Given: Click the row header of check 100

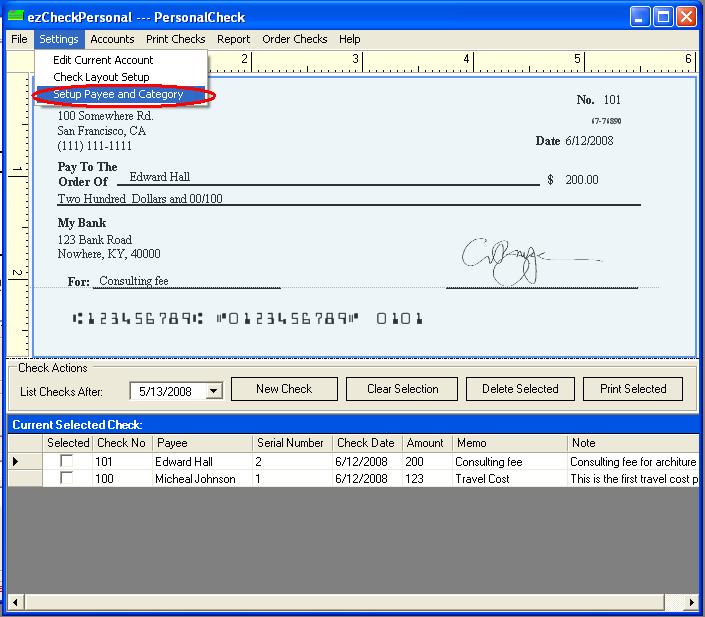Looking at the screenshot, I should 25,478.
